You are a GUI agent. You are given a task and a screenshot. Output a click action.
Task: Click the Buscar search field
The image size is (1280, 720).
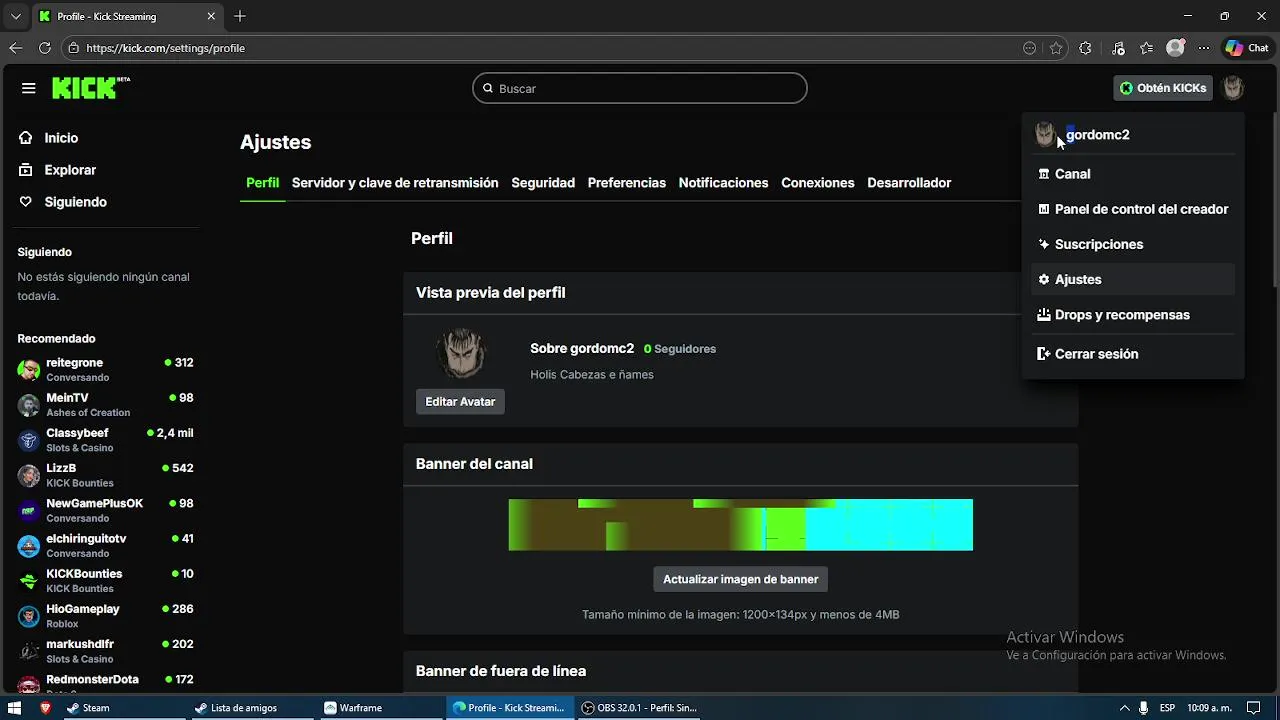click(640, 88)
